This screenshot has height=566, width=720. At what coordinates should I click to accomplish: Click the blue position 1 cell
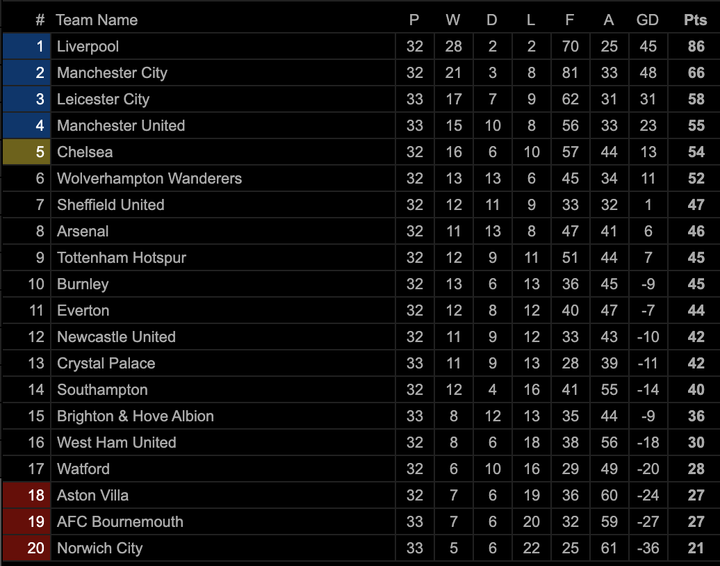pyautogui.click(x=25, y=47)
